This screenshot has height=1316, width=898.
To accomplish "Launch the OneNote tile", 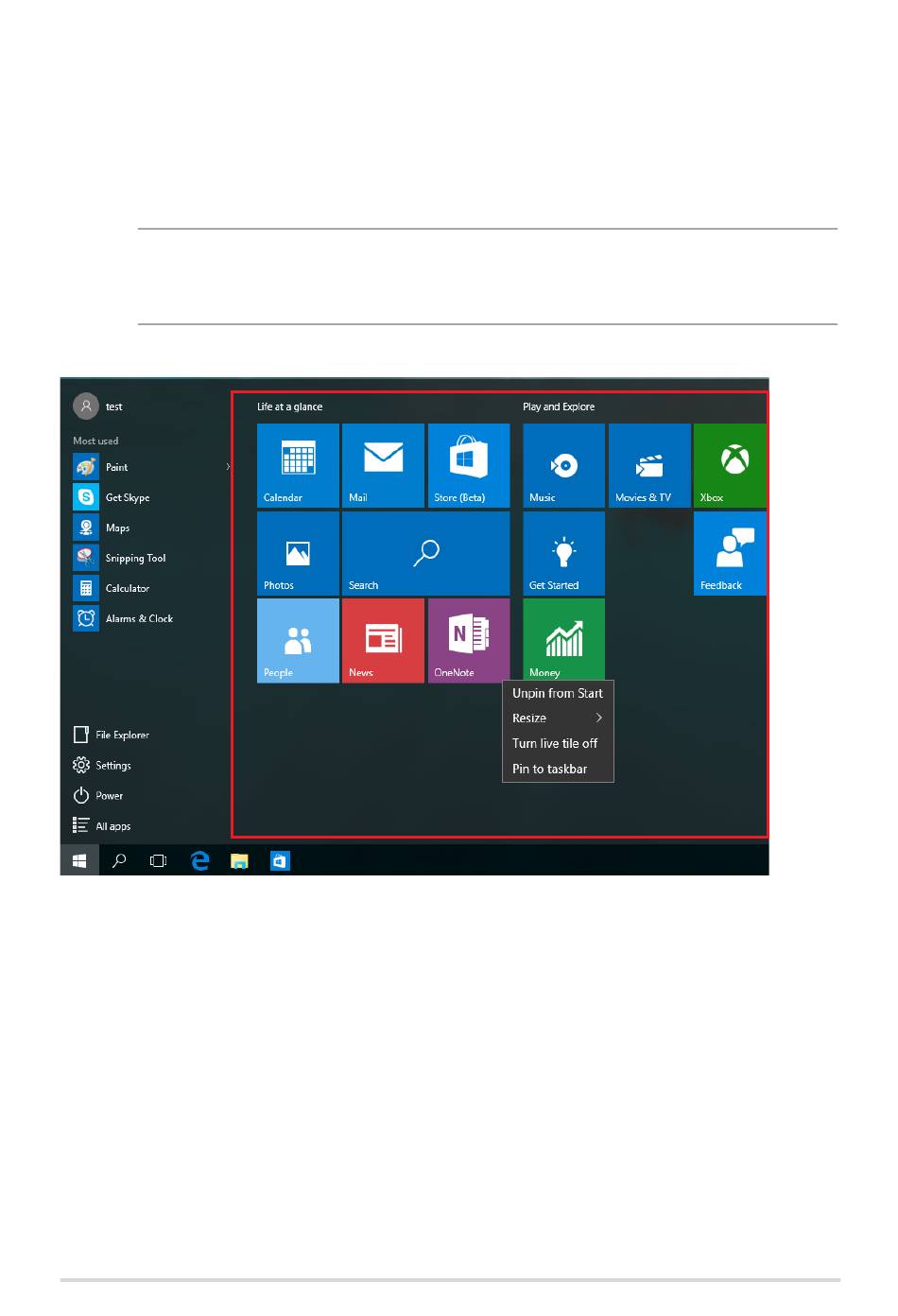I will [x=468, y=640].
